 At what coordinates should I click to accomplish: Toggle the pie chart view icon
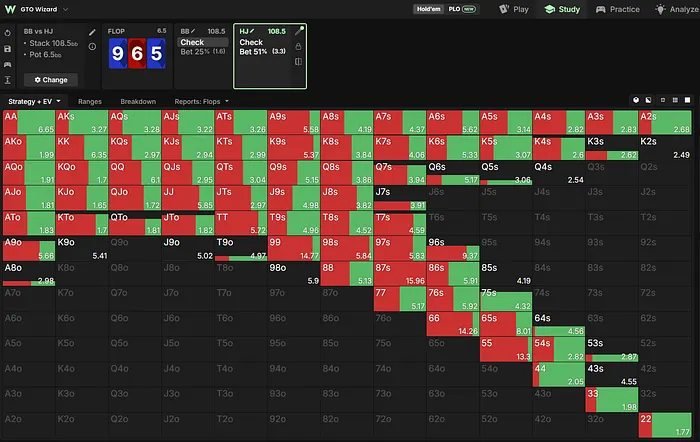(x=636, y=100)
